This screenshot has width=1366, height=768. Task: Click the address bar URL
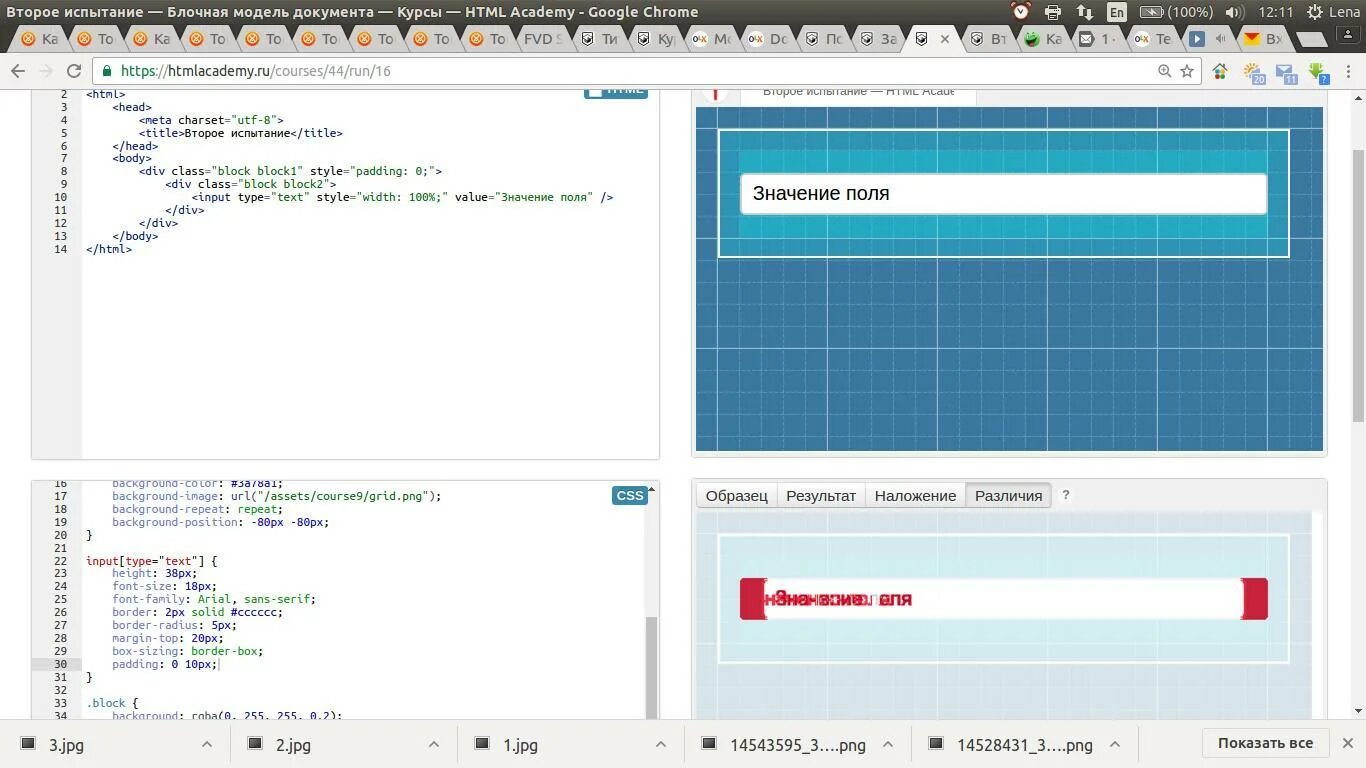[256, 71]
